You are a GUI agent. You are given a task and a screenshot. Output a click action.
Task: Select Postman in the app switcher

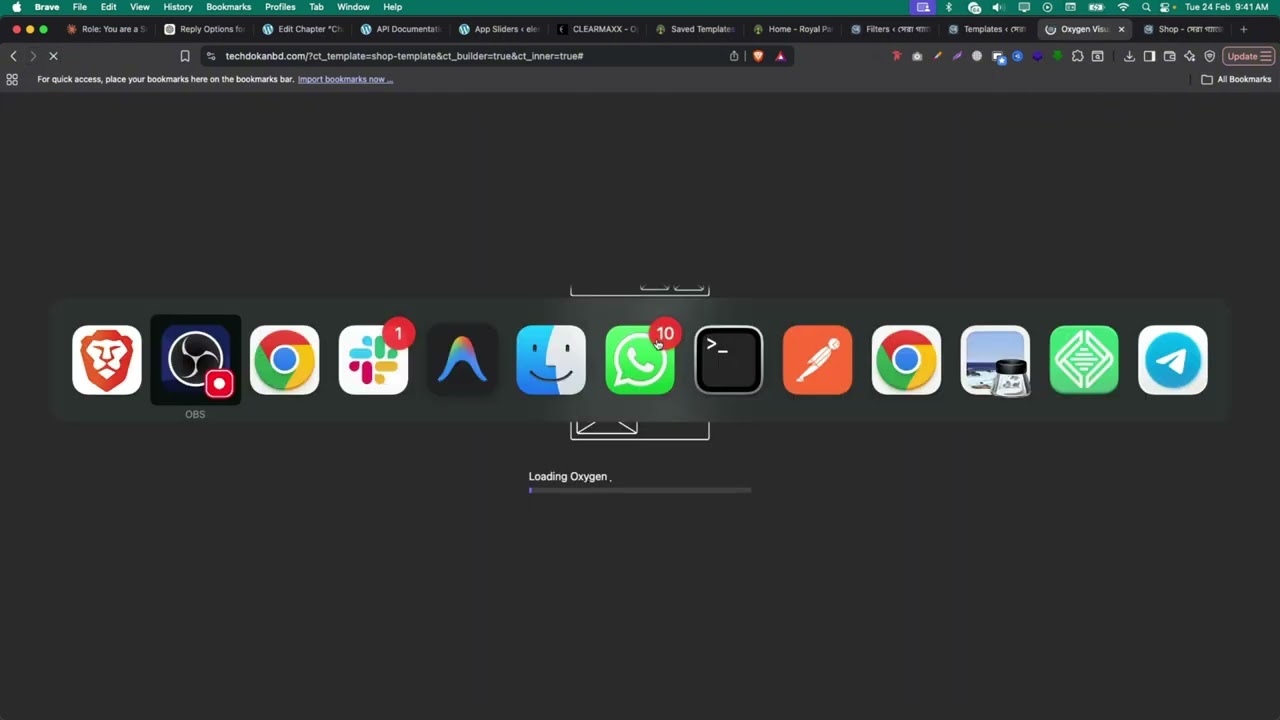[818, 360]
